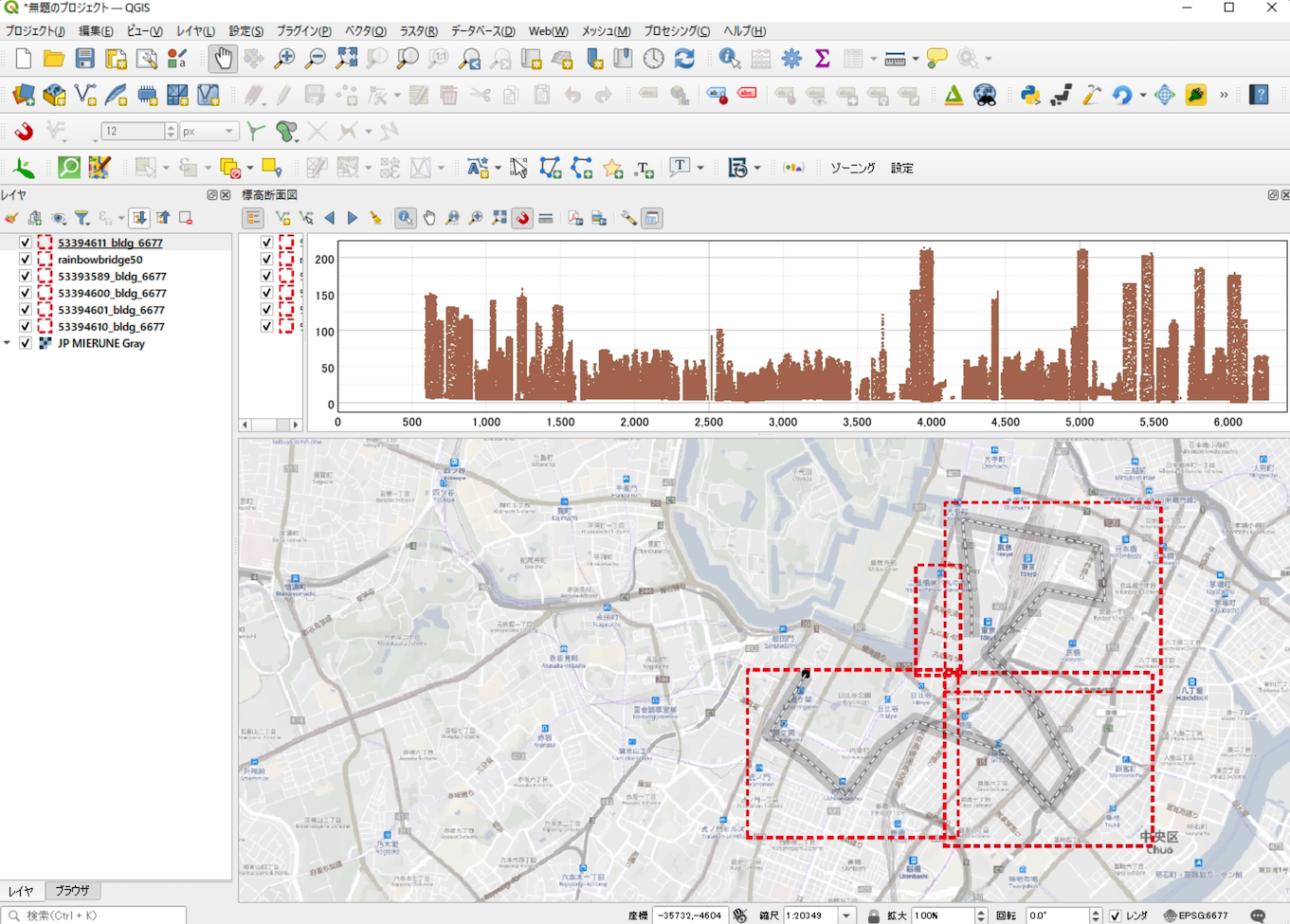This screenshot has height=924, width=1290.
Task: Click the Zoom Full extent icon
Action: [x=346, y=59]
